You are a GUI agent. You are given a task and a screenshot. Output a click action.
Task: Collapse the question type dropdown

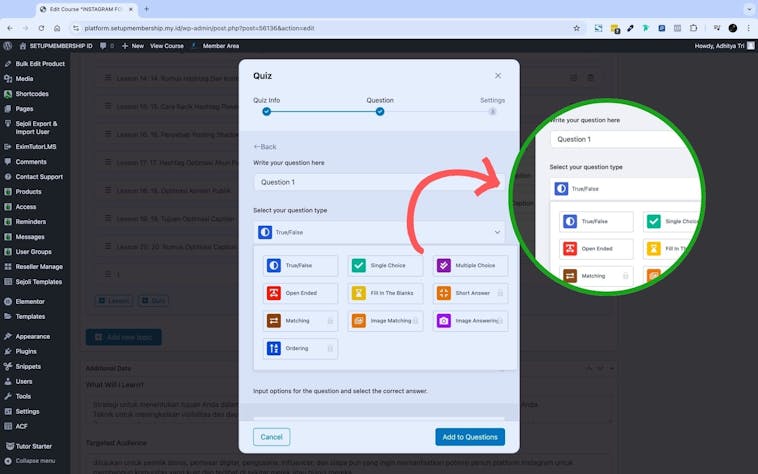pos(497,232)
